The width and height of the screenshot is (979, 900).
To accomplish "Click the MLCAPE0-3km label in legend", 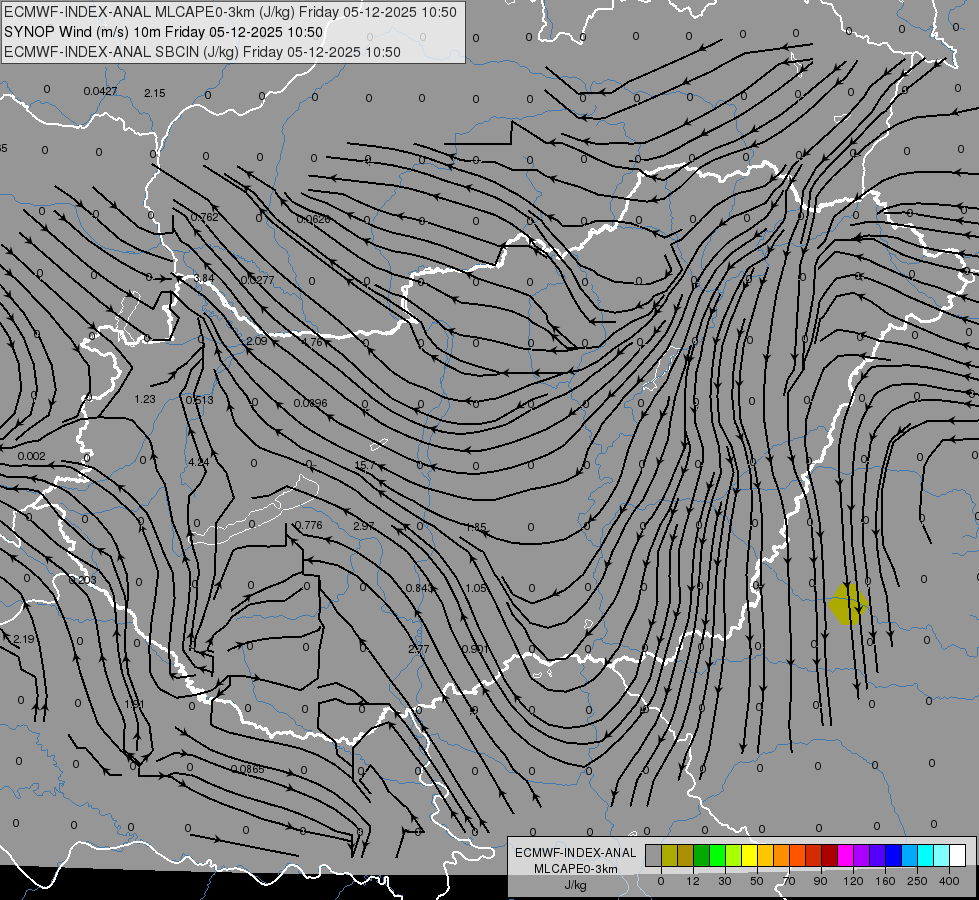I will pyautogui.click(x=576, y=869).
